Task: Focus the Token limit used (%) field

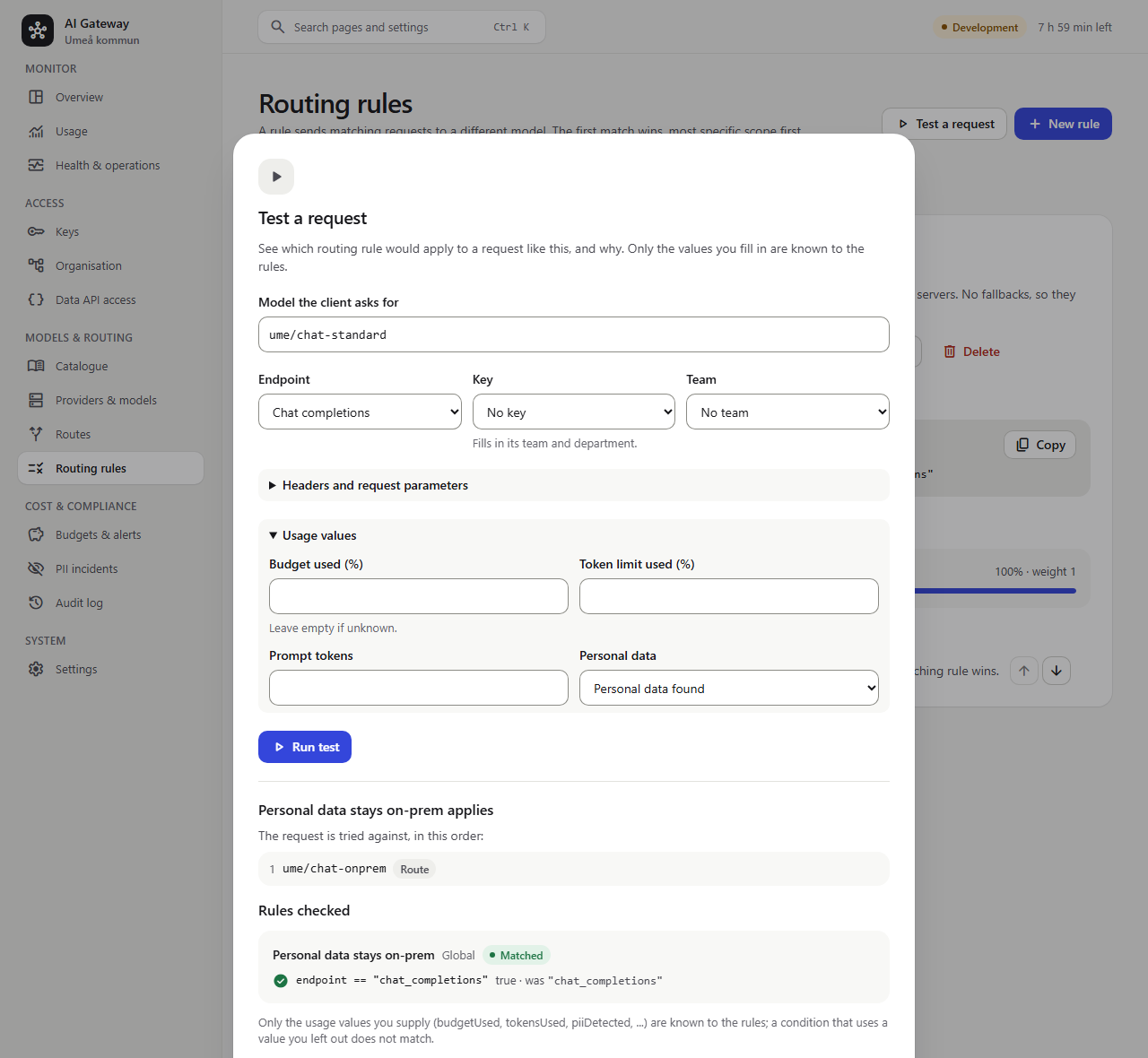Action: [729, 596]
